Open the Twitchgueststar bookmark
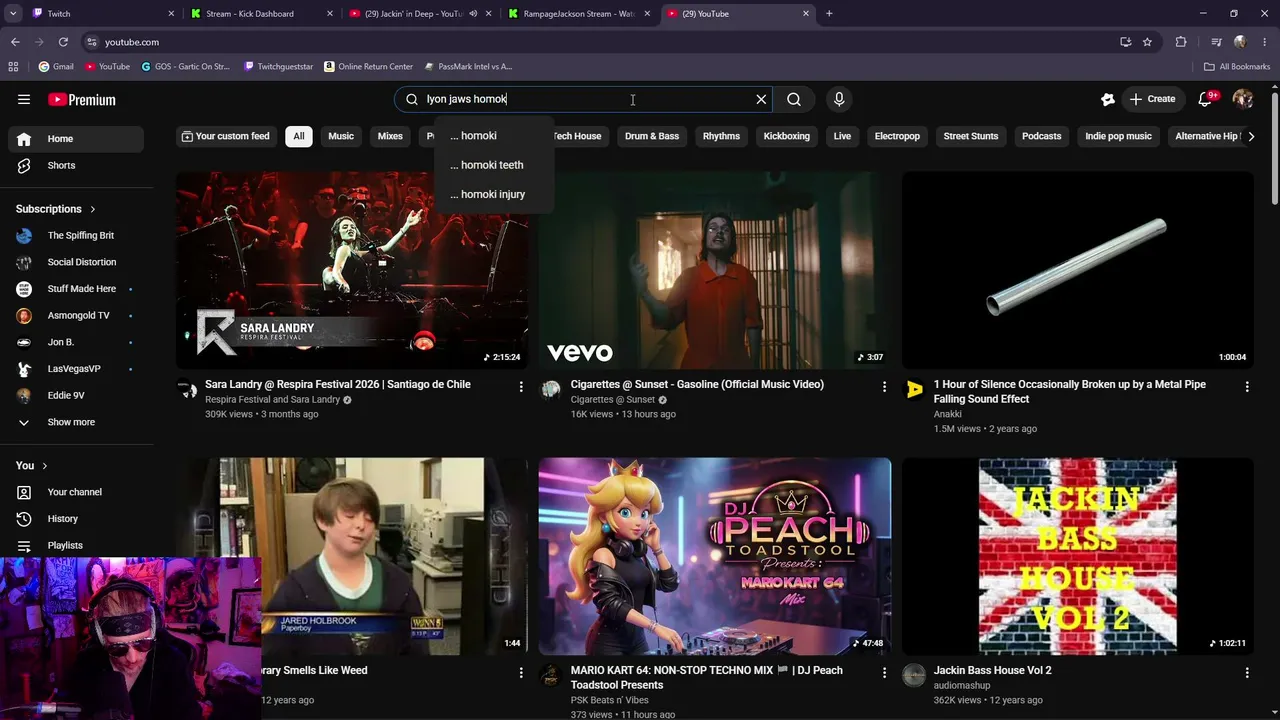 click(278, 67)
